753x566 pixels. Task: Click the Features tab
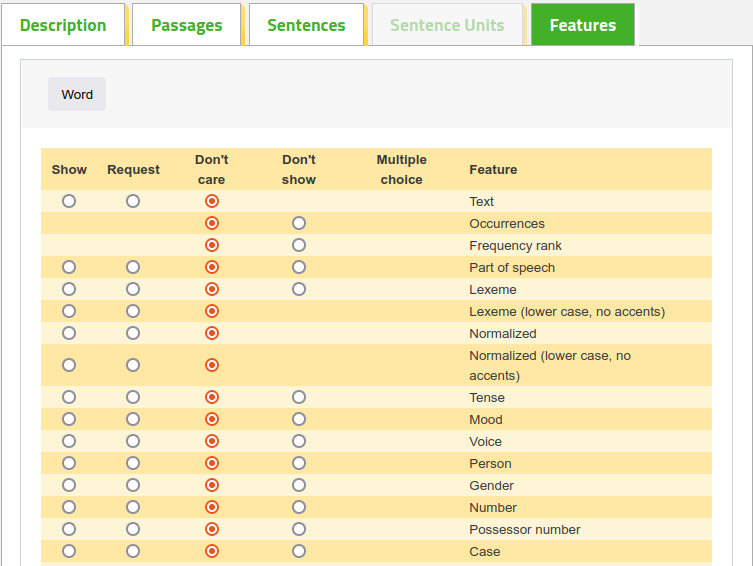coord(583,25)
